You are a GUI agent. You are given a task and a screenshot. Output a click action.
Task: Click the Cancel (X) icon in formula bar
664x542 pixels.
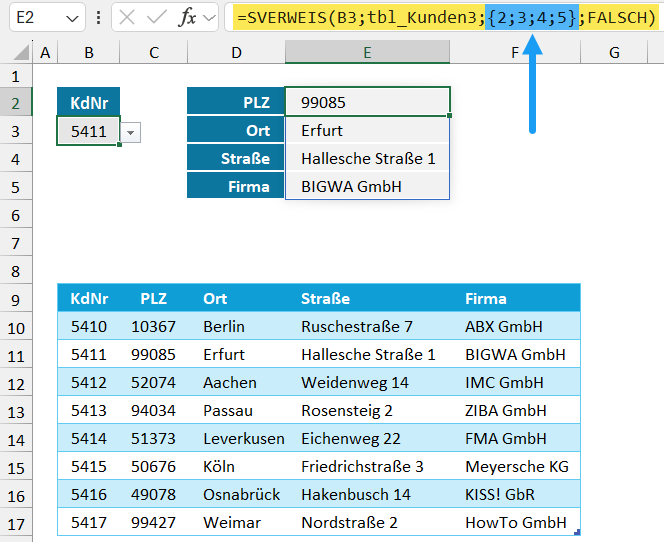(x=128, y=18)
